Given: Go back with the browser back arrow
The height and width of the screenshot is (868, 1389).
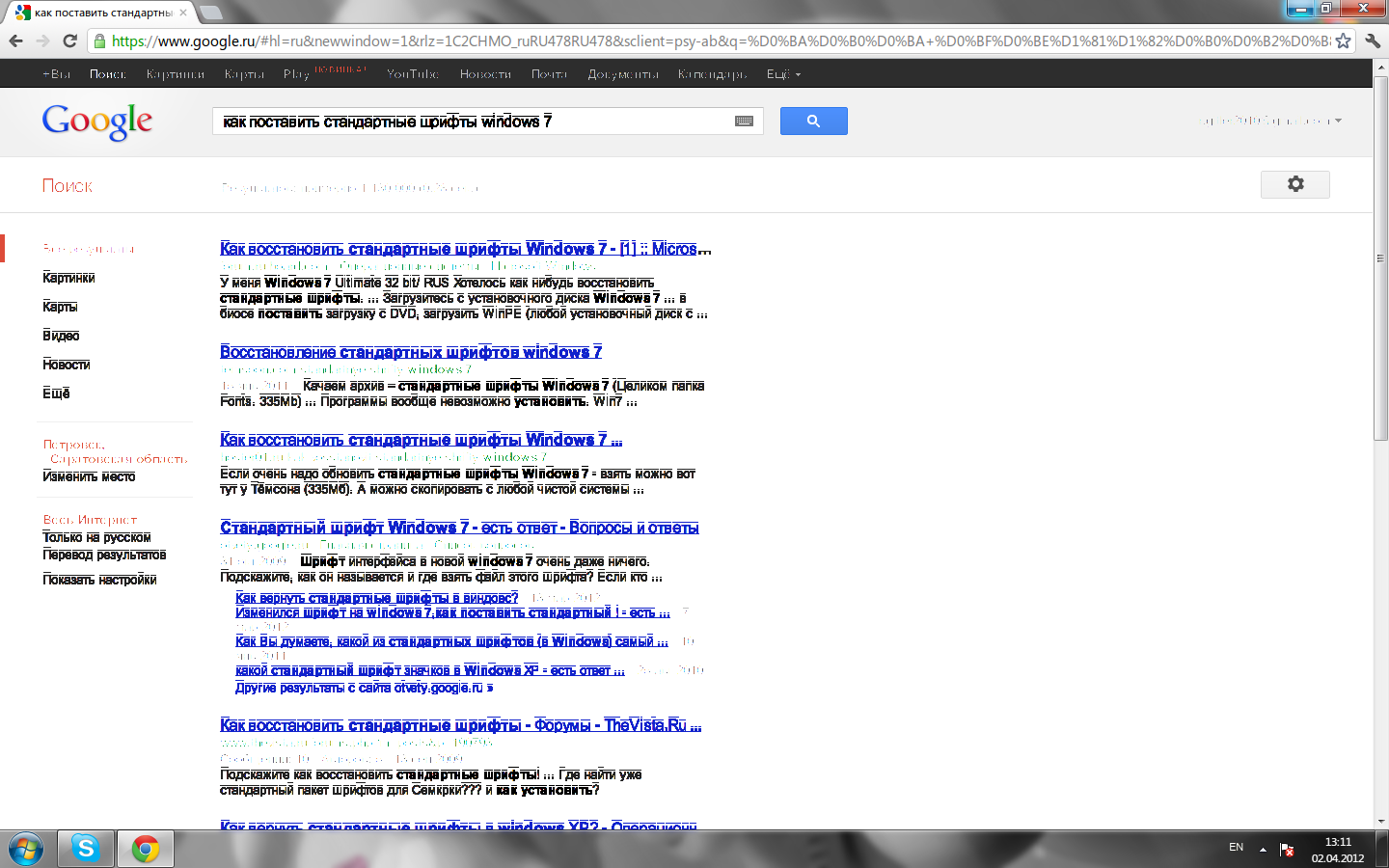Looking at the screenshot, I should point(15,41).
